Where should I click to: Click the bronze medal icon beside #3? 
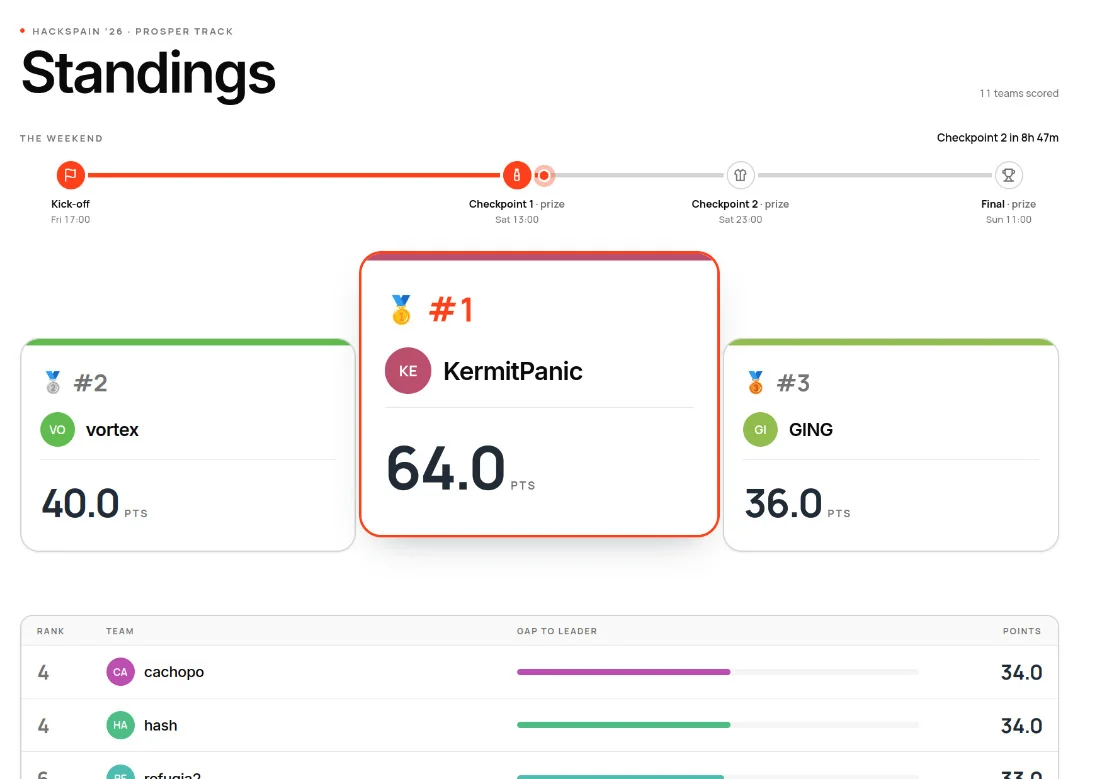click(756, 382)
